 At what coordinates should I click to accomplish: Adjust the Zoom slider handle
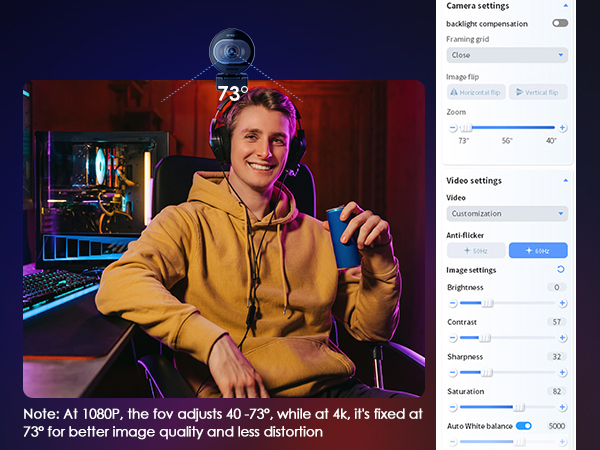(x=466, y=128)
